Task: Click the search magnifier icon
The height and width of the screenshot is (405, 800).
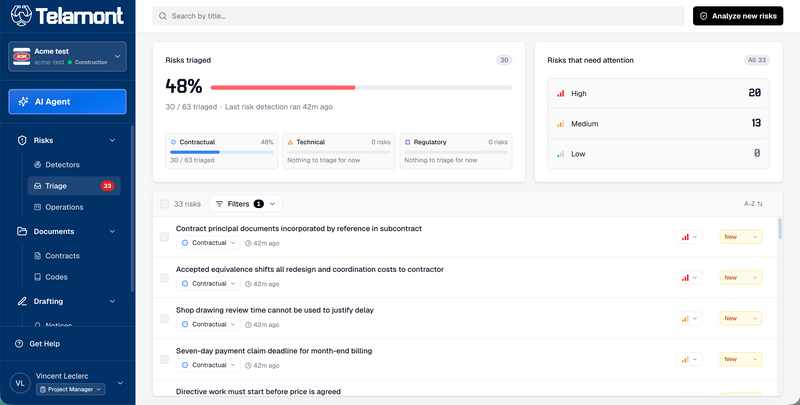Action: point(163,16)
